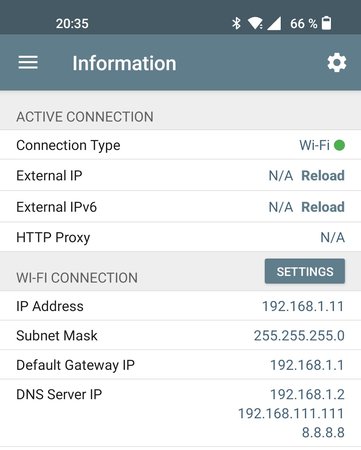Screen dimensions: 361x450
Task: Tap the cellular signal strength icon
Action: [x=274, y=23]
